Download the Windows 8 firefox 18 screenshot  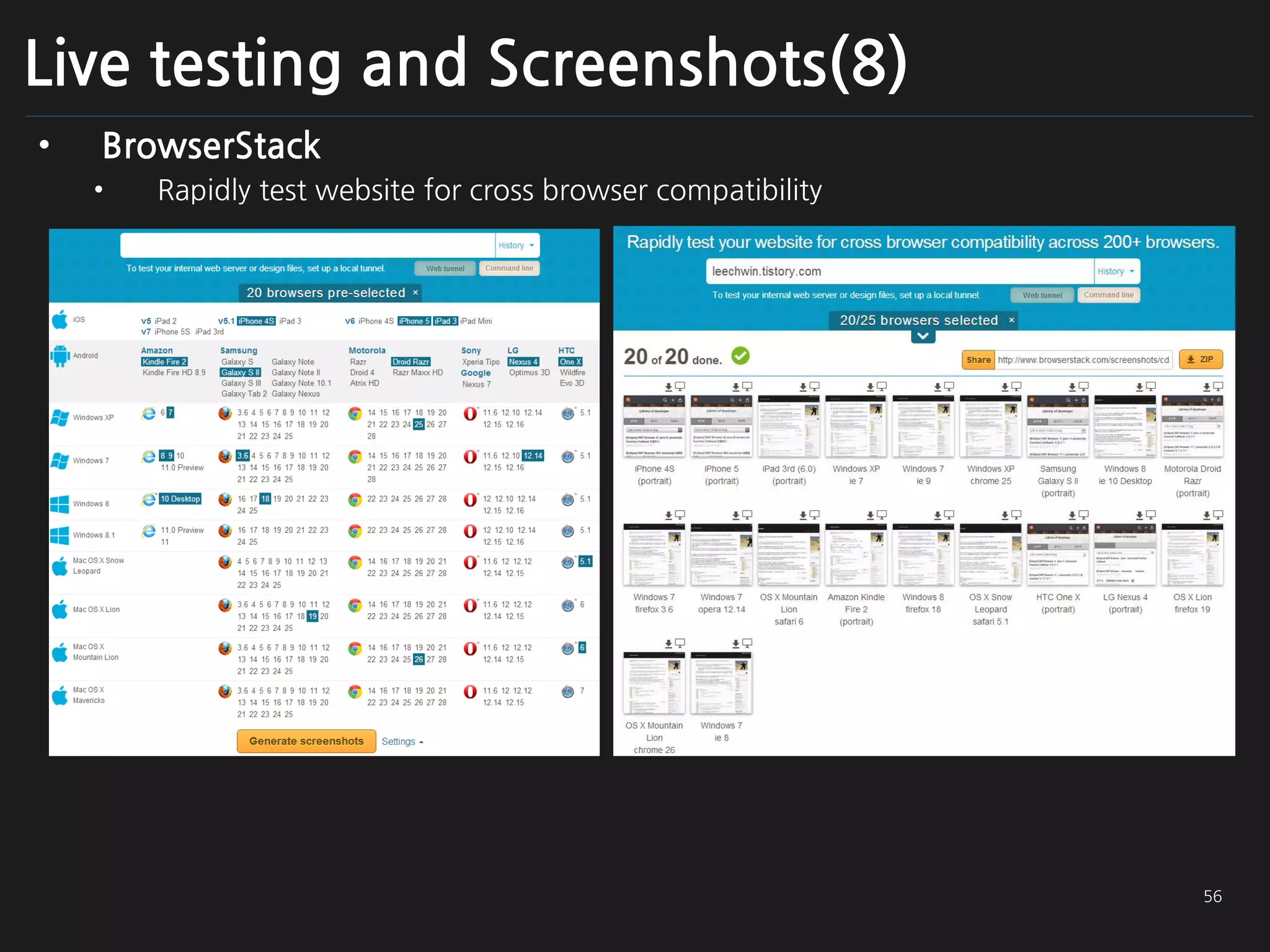937,515
